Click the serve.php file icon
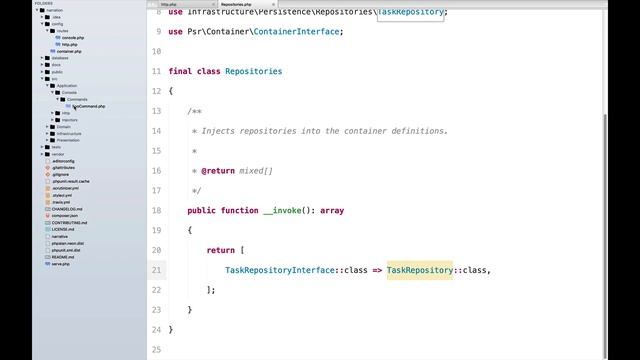The height and width of the screenshot is (360, 640). tap(48, 264)
